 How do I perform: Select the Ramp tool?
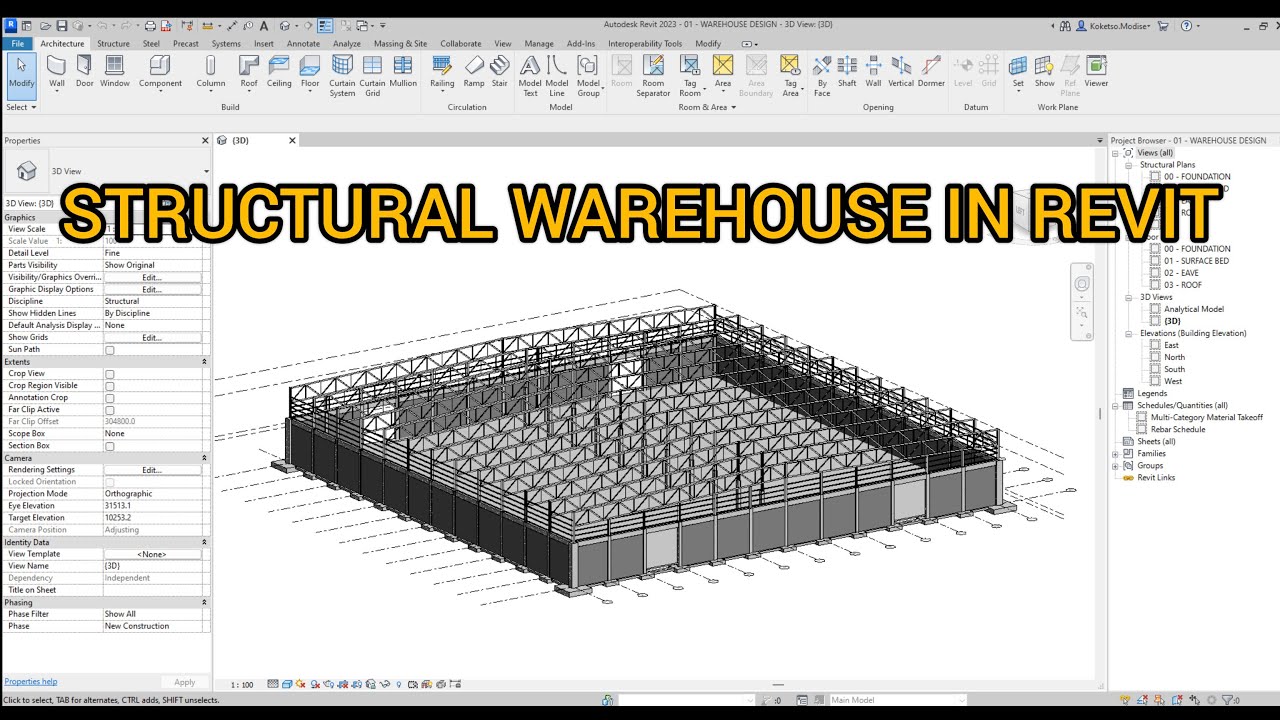point(474,72)
